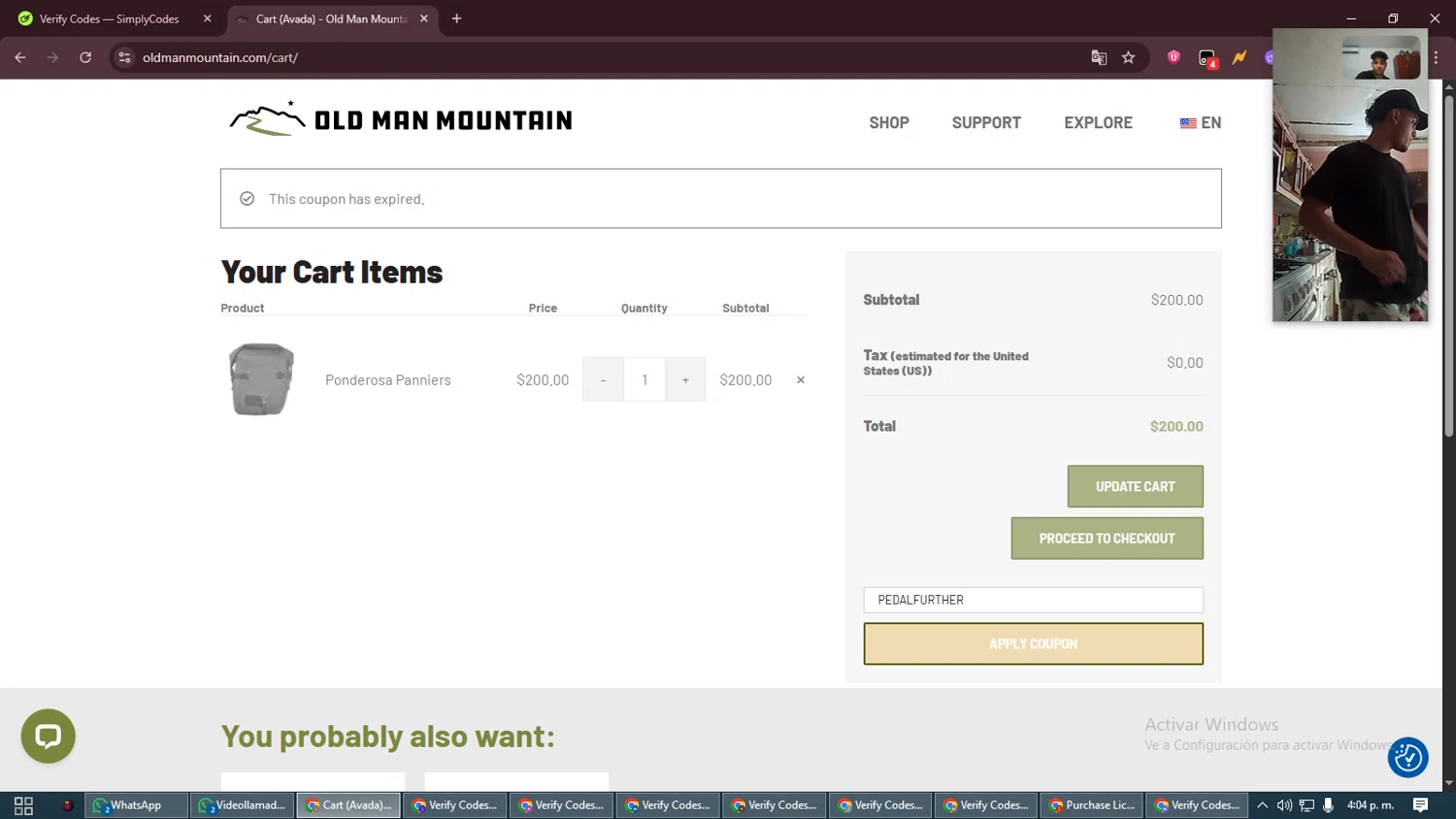Click the address bar URL
The height and width of the screenshot is (819, 1456).
[x=220, y=57]
